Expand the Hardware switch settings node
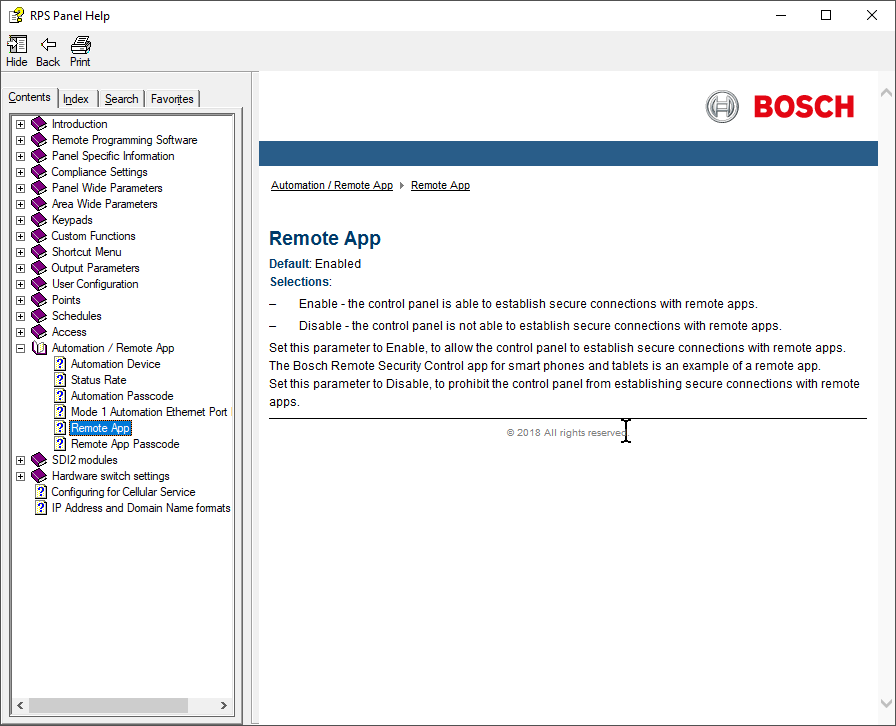The width and height of the screenshot is (896, 726). (x=21, y=476)
